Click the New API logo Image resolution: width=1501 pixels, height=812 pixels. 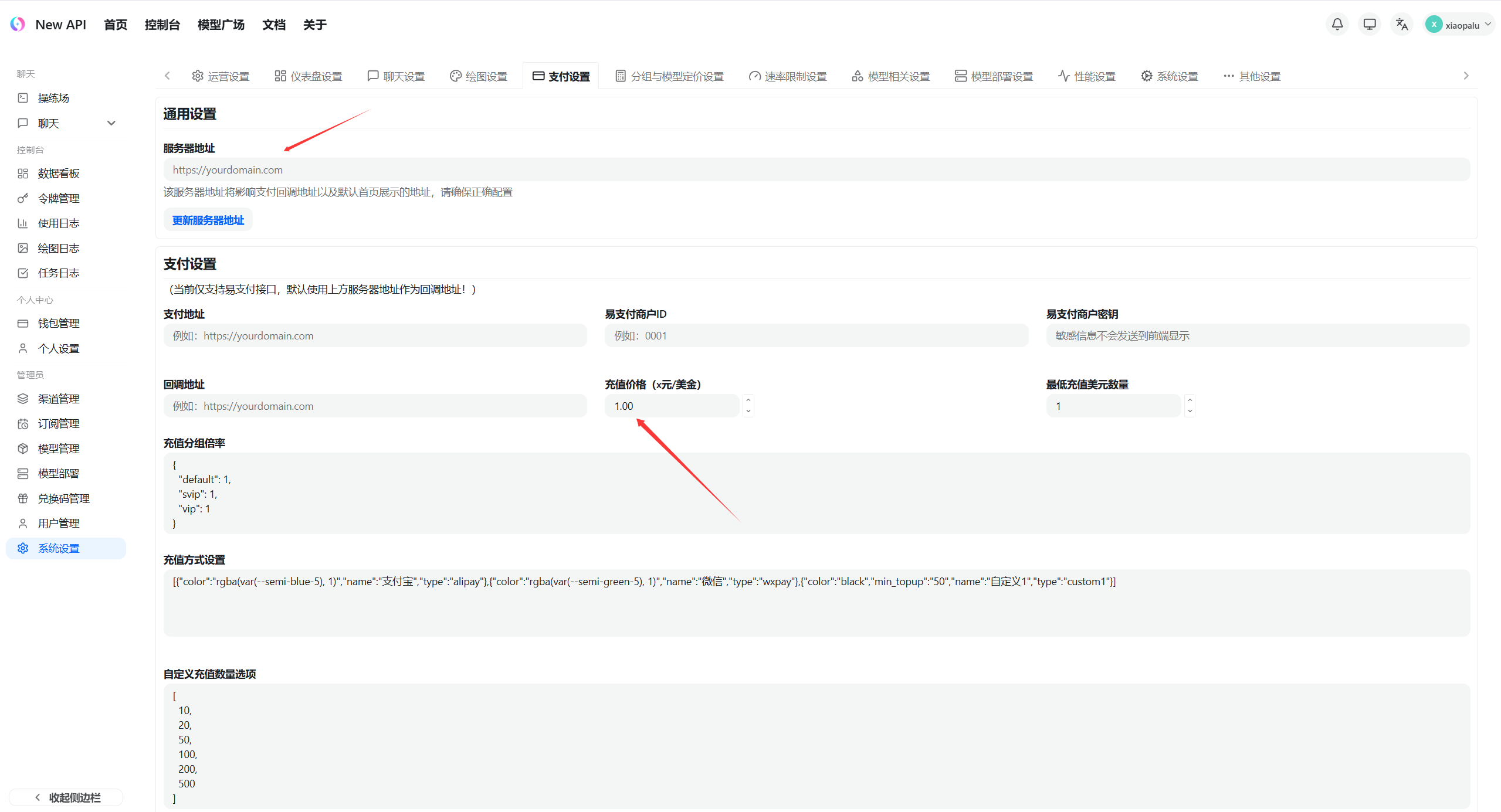coord(18,24)
